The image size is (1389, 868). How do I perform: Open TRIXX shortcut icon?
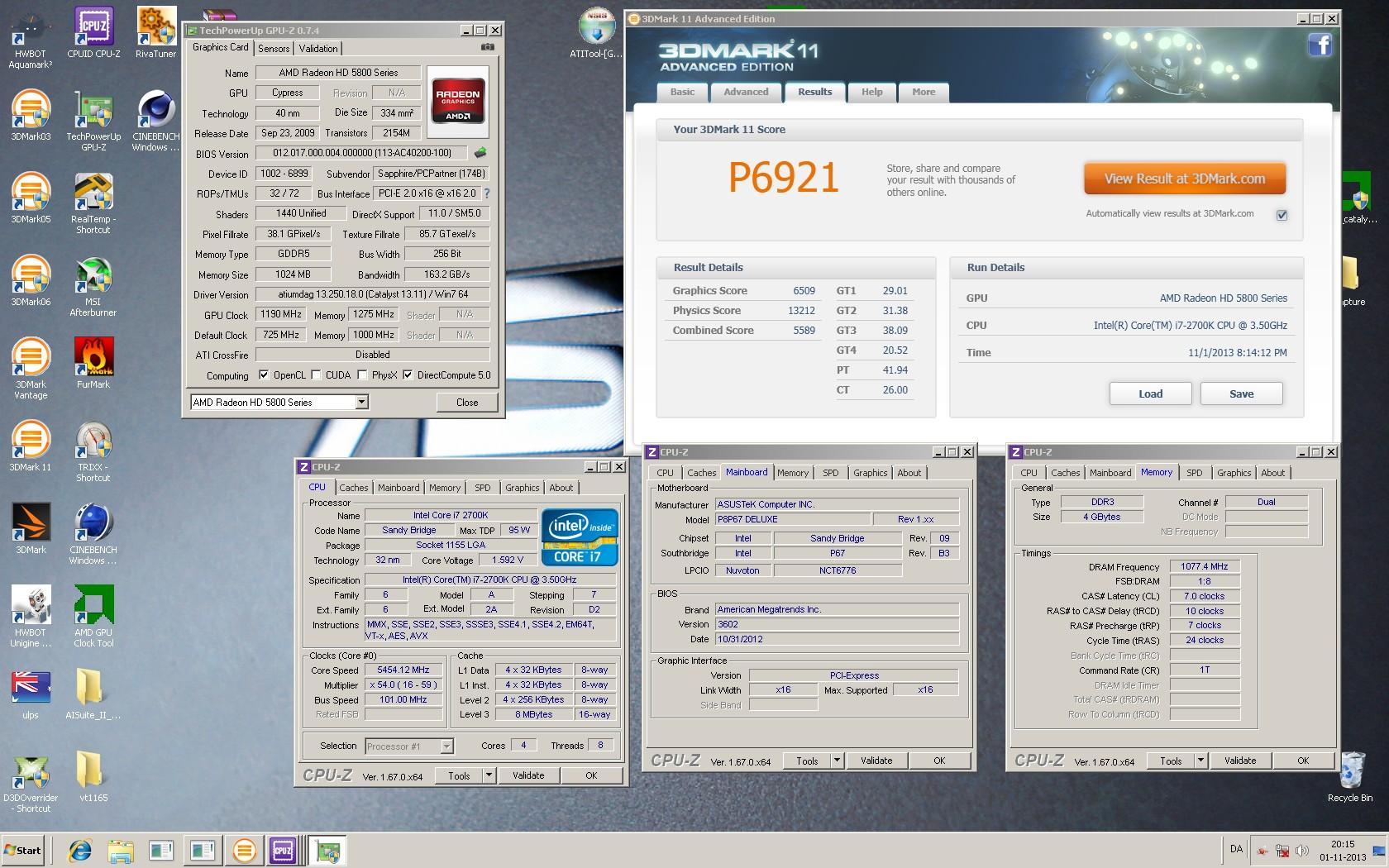93,451
